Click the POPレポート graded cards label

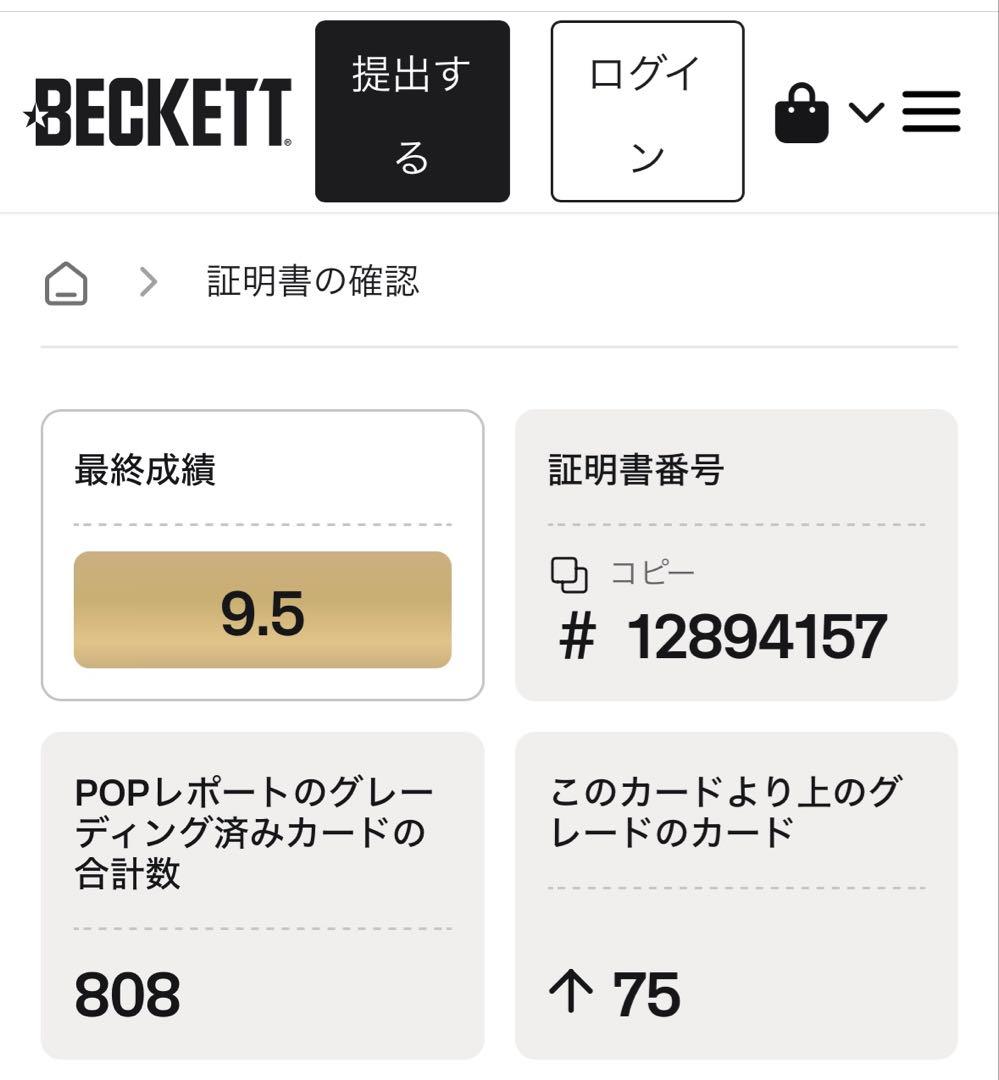click(254, 833)
